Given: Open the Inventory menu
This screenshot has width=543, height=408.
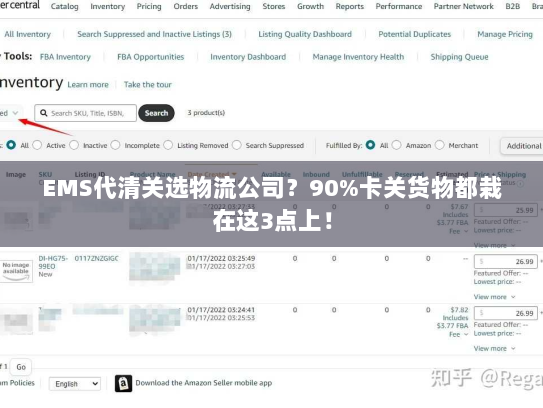Looking at the screenshot, I should pos(108,6).
